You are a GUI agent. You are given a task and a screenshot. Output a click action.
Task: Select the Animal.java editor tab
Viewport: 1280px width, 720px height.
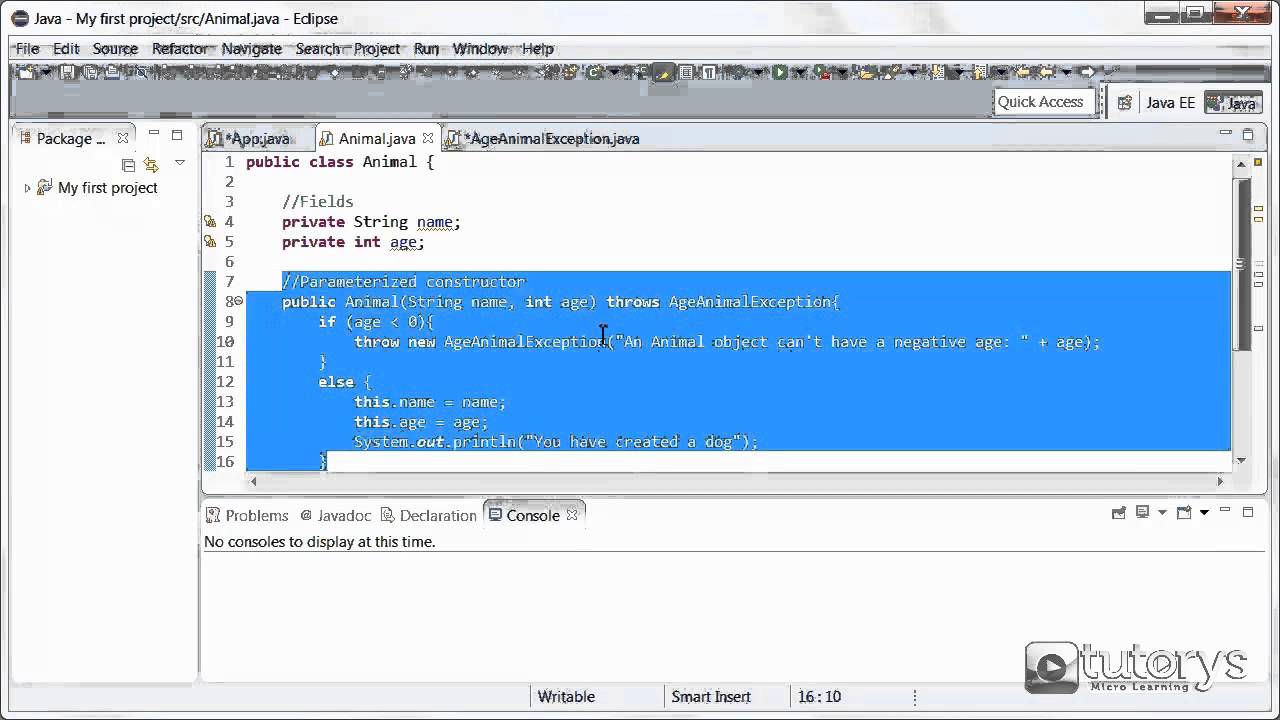(376, 139)
